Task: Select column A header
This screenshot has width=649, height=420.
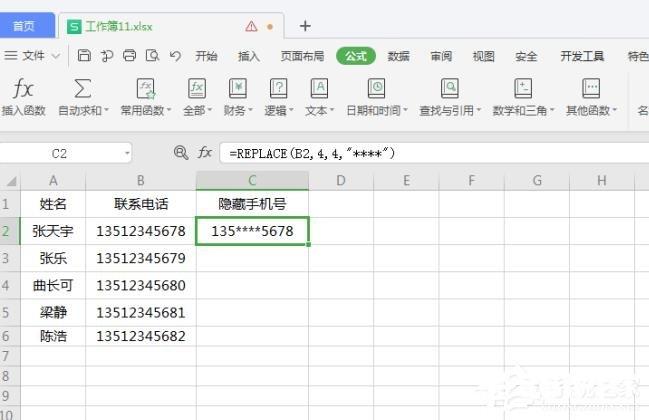Action: pos(53,181)
